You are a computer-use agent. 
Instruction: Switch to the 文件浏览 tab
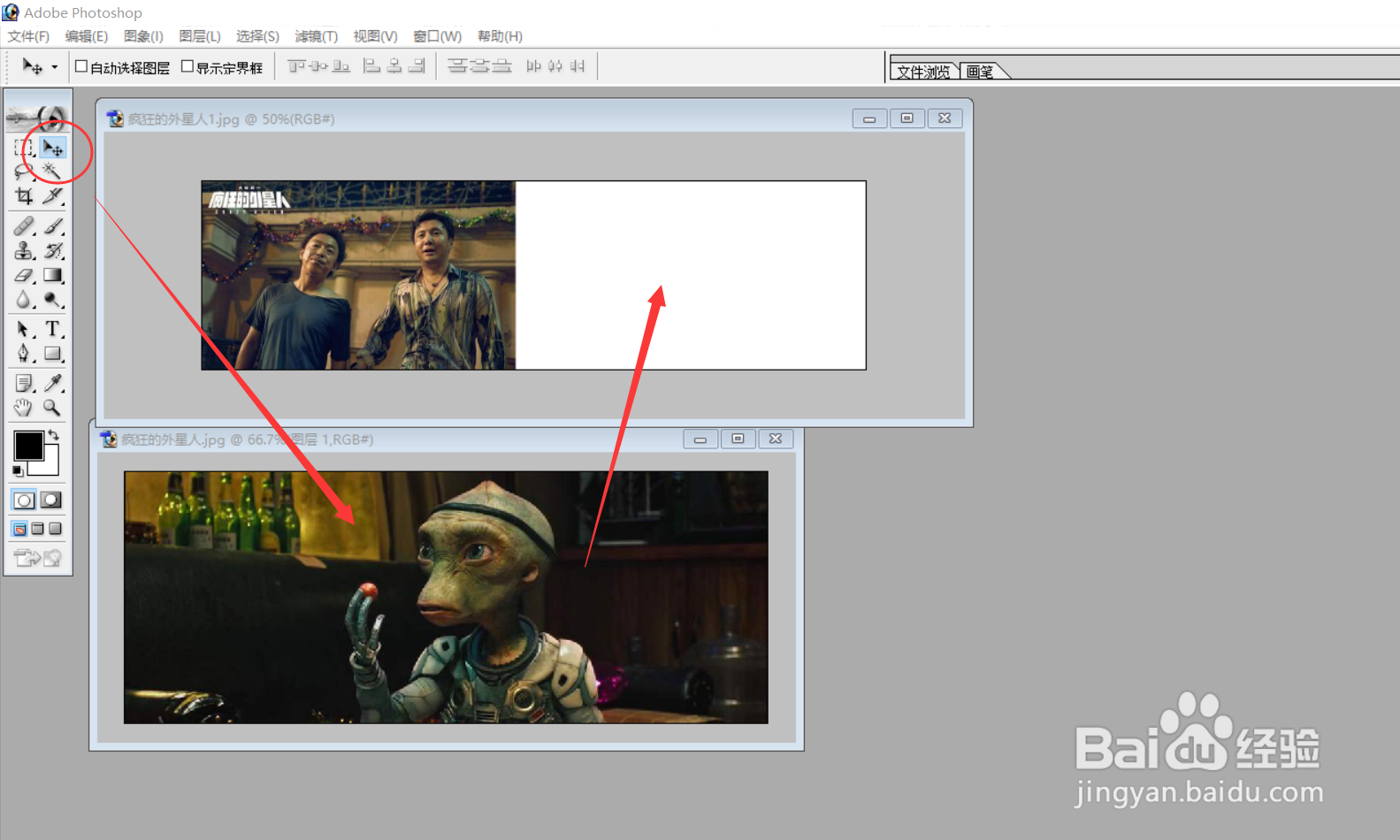923,72
